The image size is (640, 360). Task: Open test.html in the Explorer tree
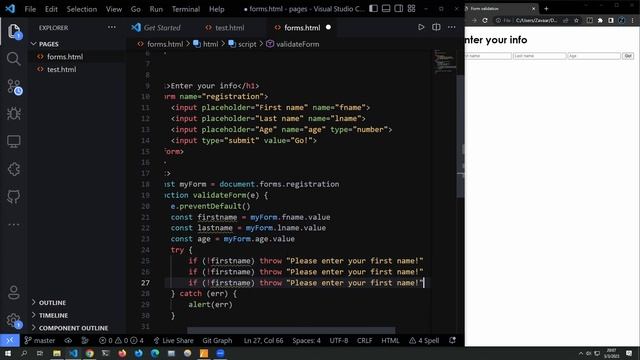[x=62, y=69]
